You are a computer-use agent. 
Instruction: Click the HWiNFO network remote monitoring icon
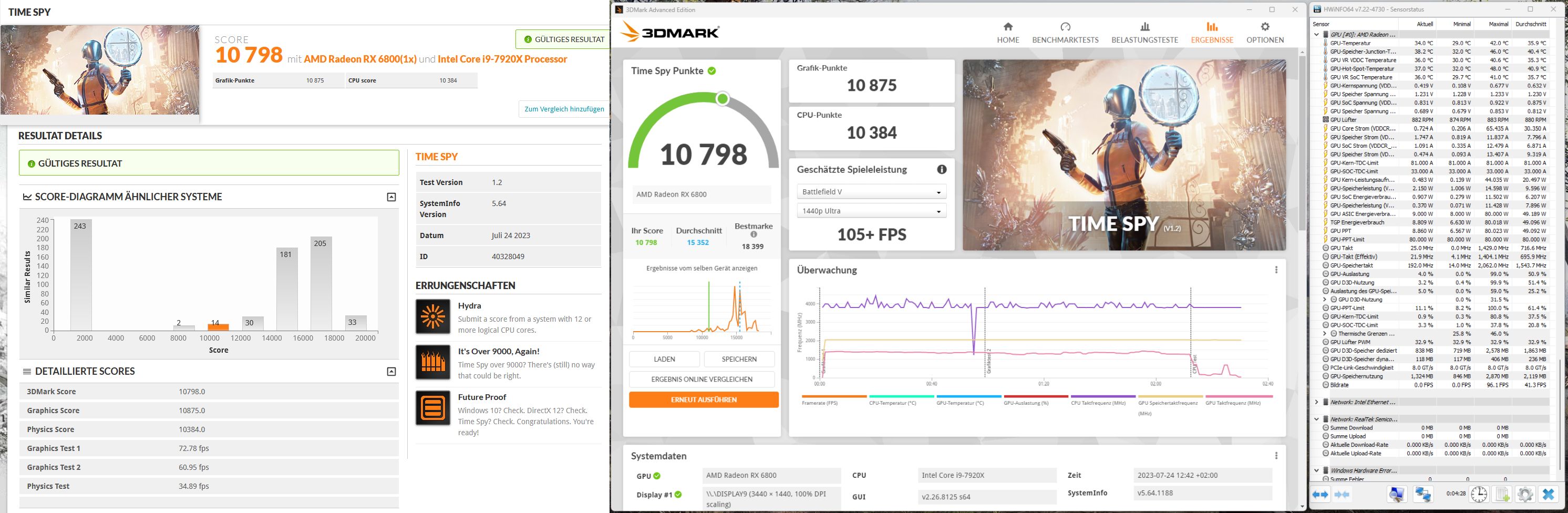coord(1422,494)
